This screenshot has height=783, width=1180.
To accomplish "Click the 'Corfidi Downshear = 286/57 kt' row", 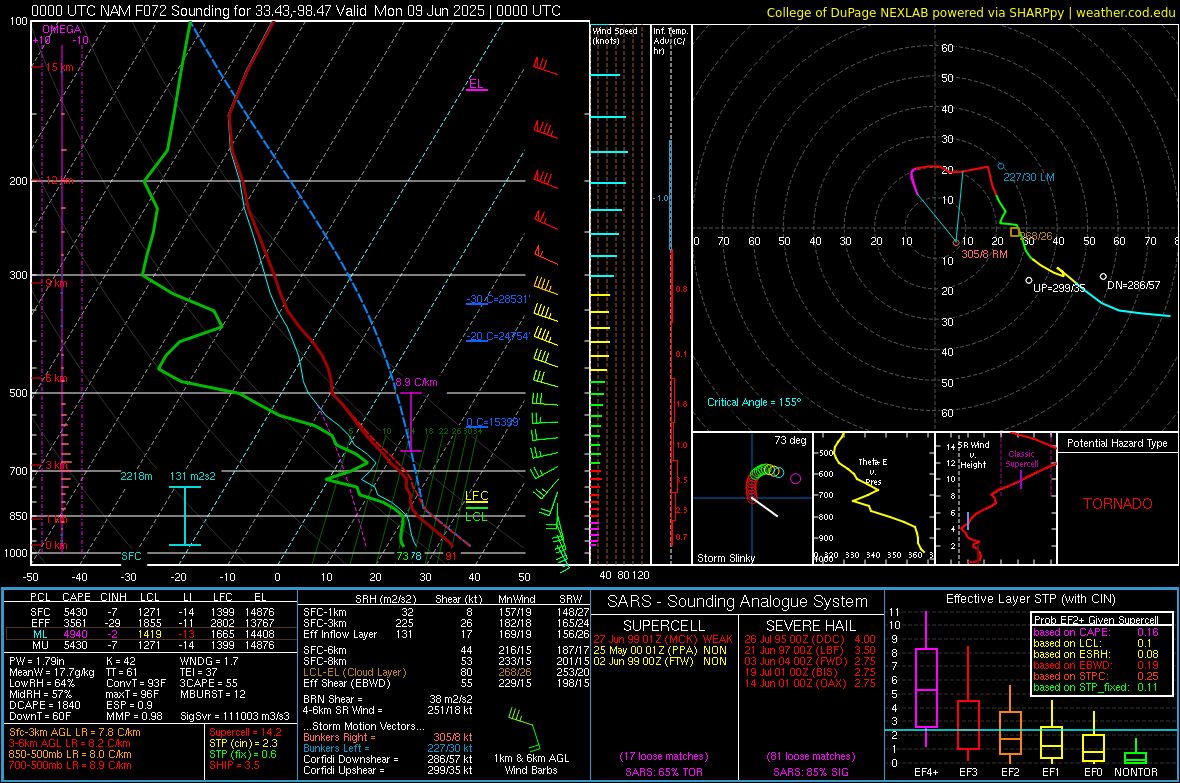I will coord(388,759).
